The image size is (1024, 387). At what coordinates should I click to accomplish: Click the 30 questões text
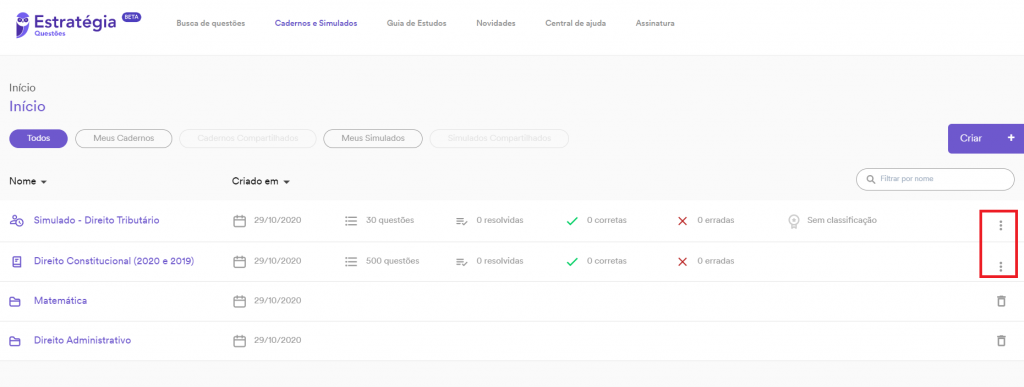pyautogui.click(x=390, y=221)
